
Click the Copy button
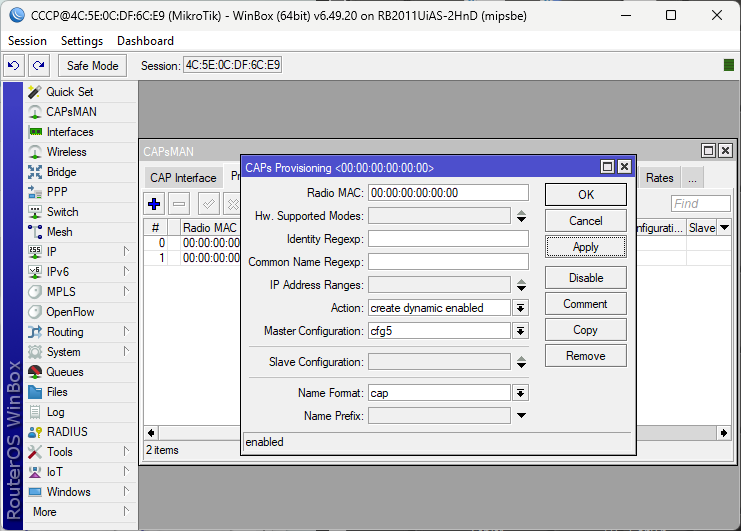[586, 330]
